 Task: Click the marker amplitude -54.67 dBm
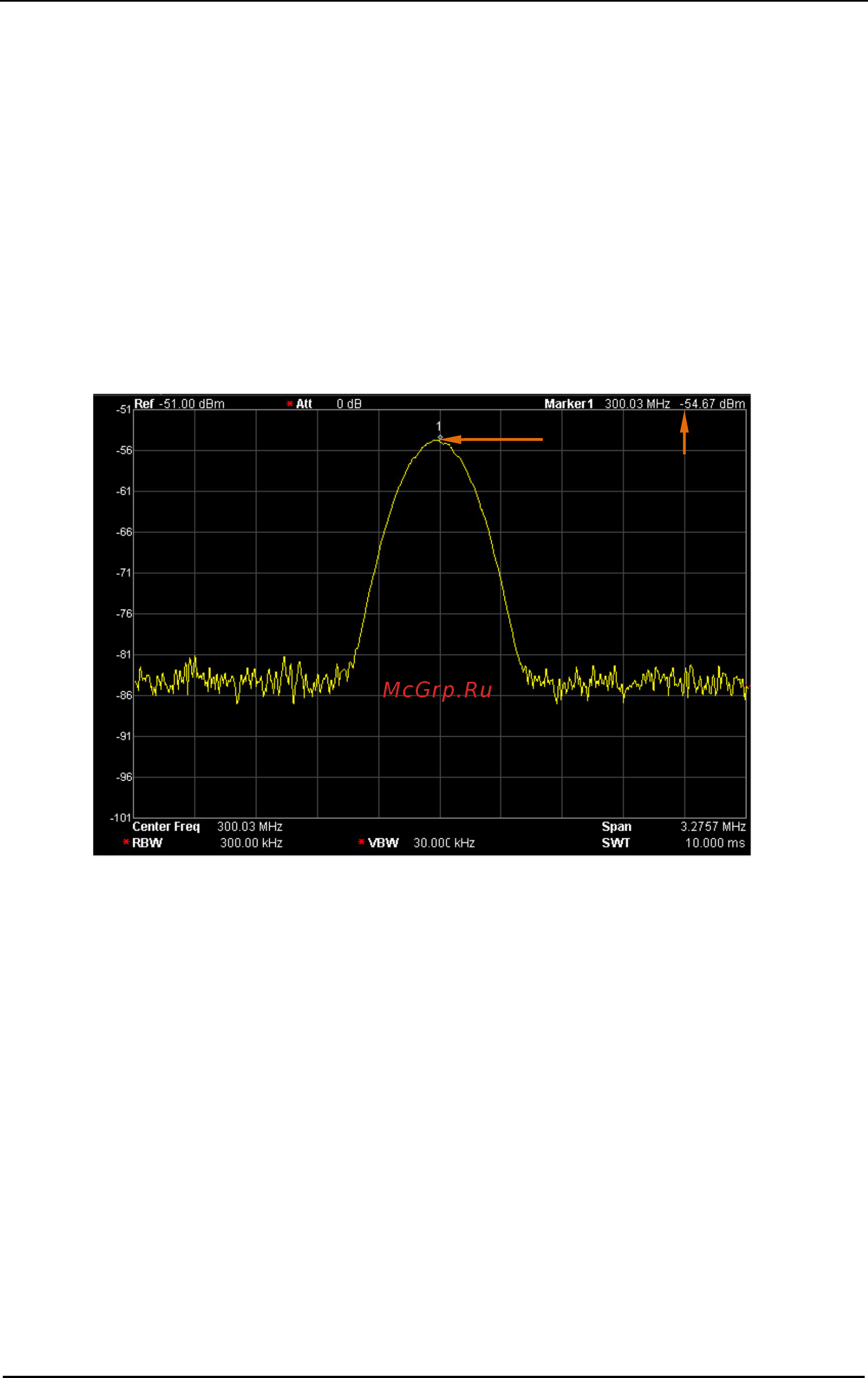click(713, 404)
